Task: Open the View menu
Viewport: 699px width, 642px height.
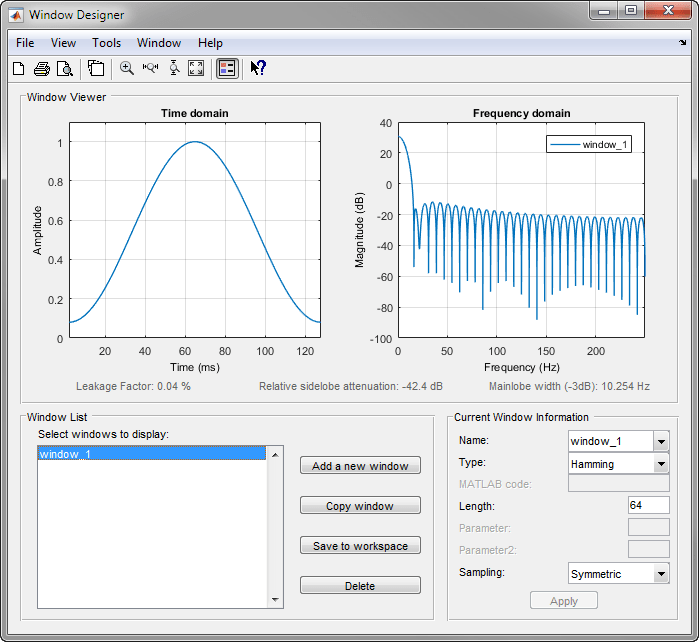Action: click(x=63, y=43)
